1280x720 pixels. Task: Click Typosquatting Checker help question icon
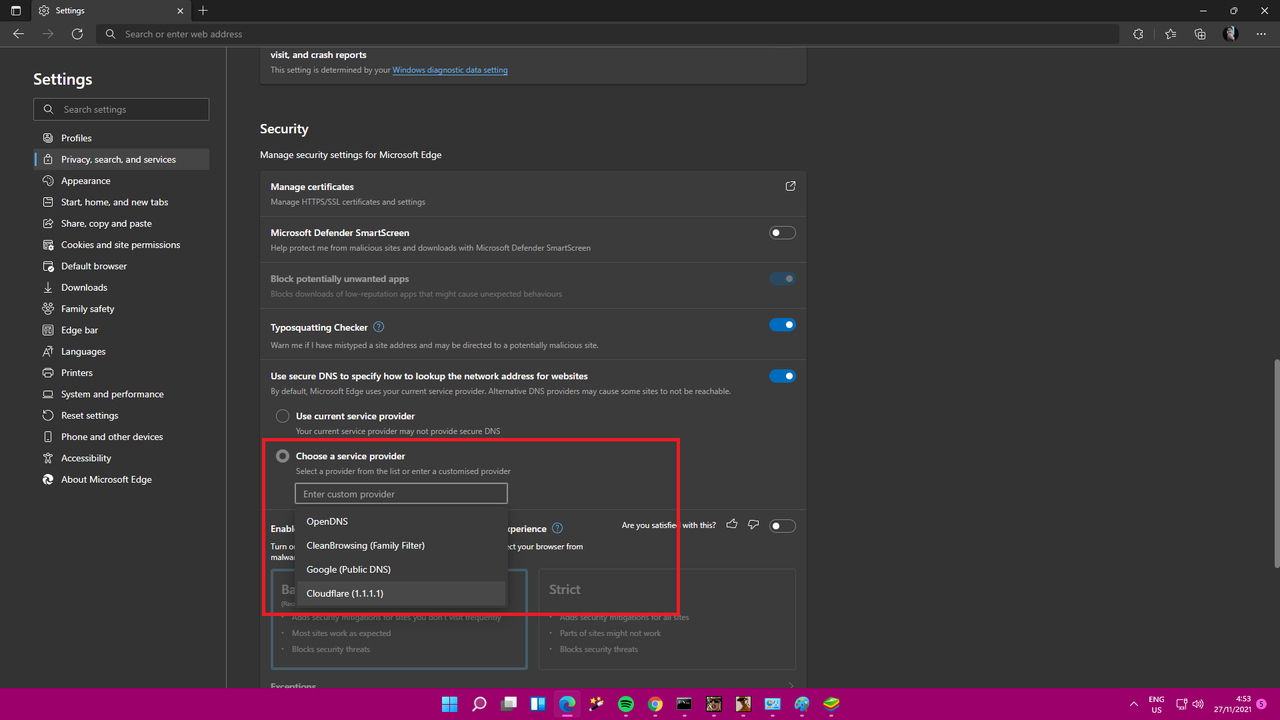[378, 327]
